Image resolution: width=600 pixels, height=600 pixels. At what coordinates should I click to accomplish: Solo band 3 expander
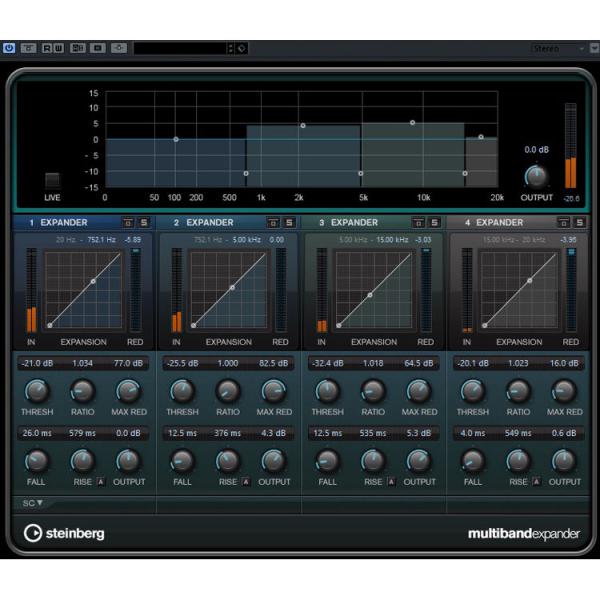point(434,223)
